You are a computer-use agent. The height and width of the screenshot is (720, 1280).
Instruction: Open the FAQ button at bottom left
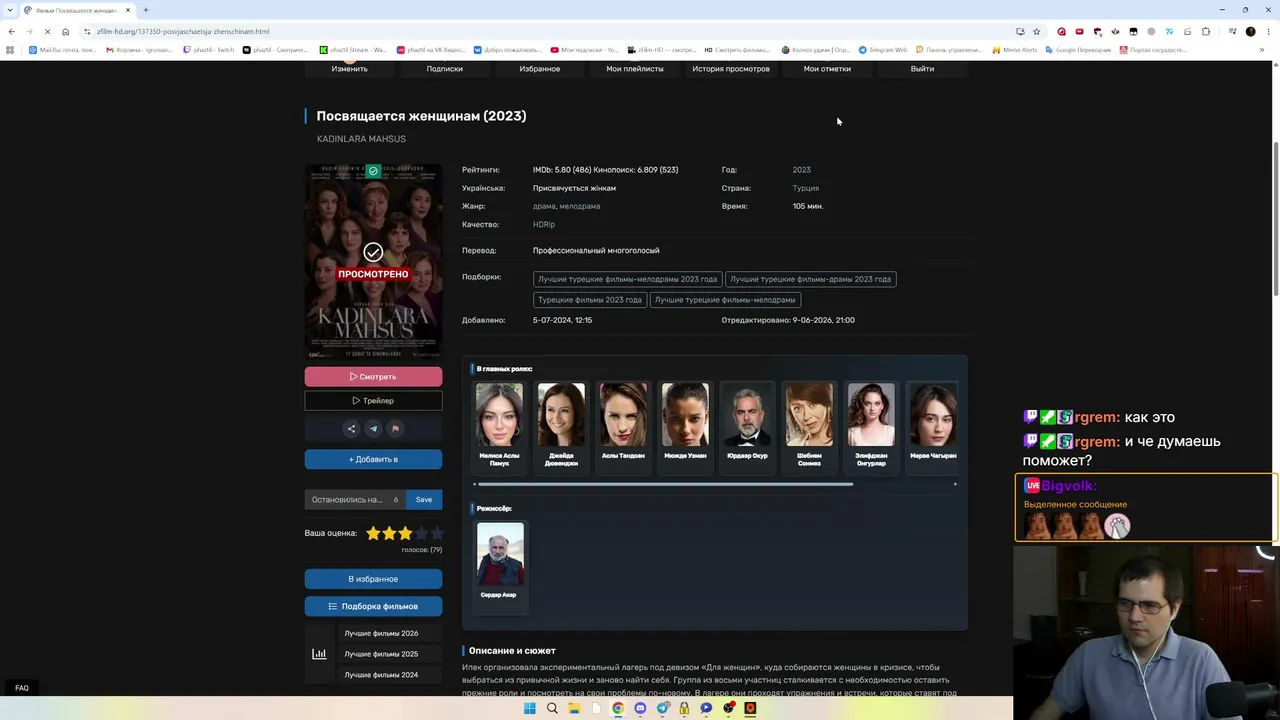click(22, 688)
